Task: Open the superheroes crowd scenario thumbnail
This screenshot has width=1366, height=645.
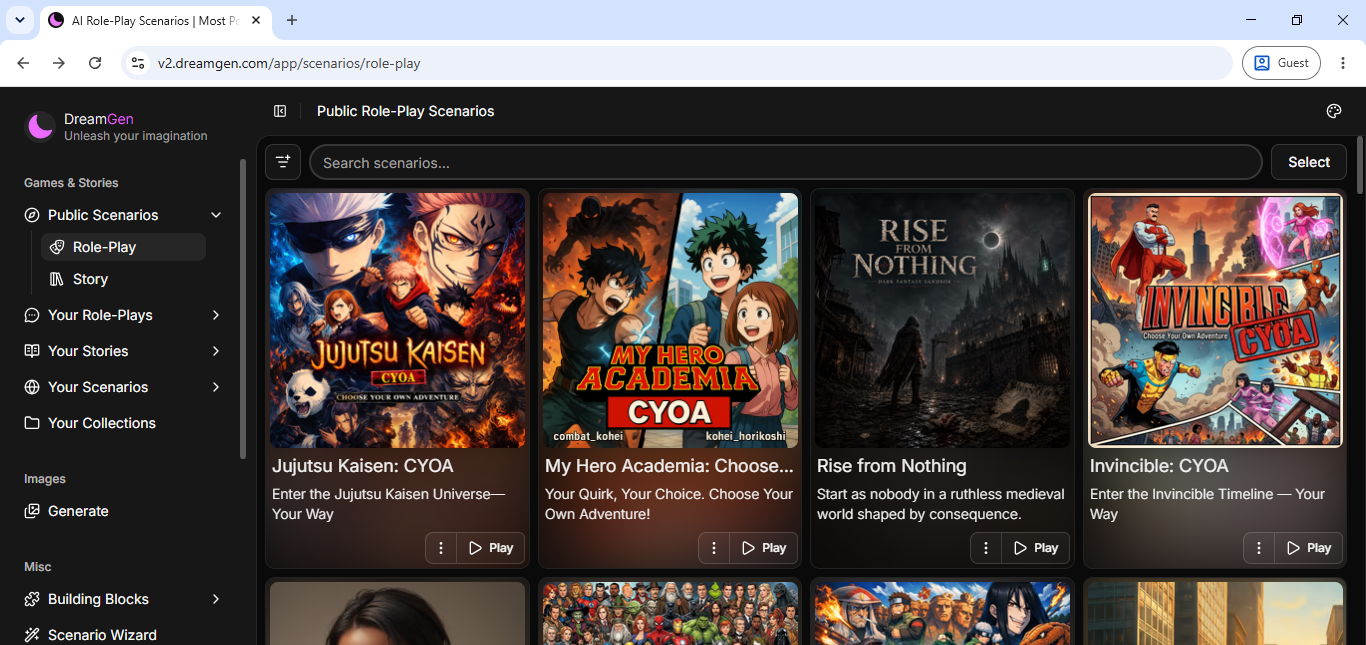Action: tap(670, 613)
